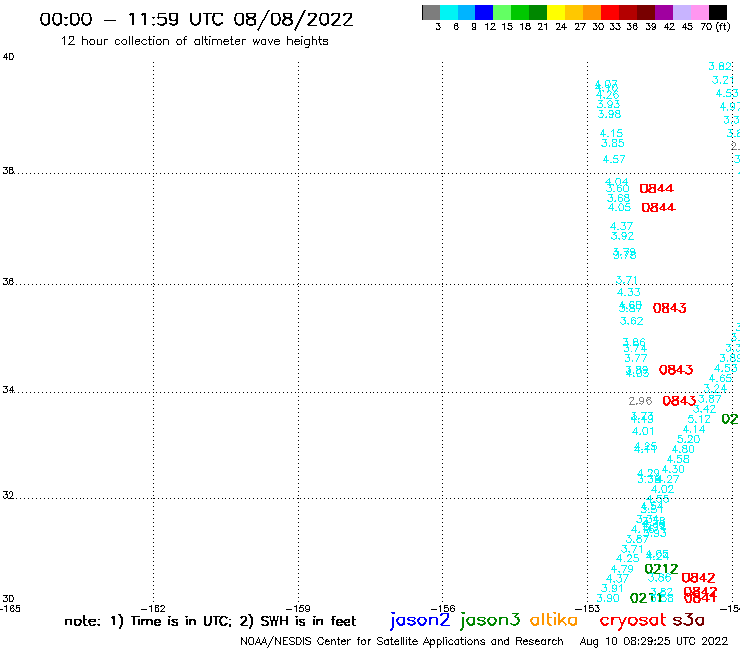Click the latitude axis label '32'
Image resolution: width=740 pixels, height=650 pixels.
pyautogui.click(x=8, y=495)
